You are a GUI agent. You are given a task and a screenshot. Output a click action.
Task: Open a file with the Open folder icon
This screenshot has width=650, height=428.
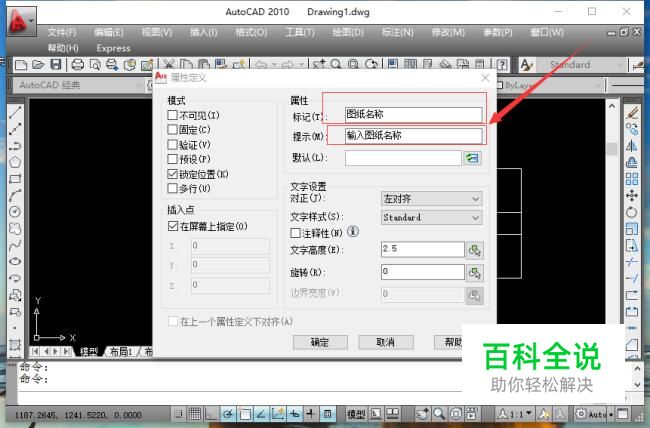38,65
